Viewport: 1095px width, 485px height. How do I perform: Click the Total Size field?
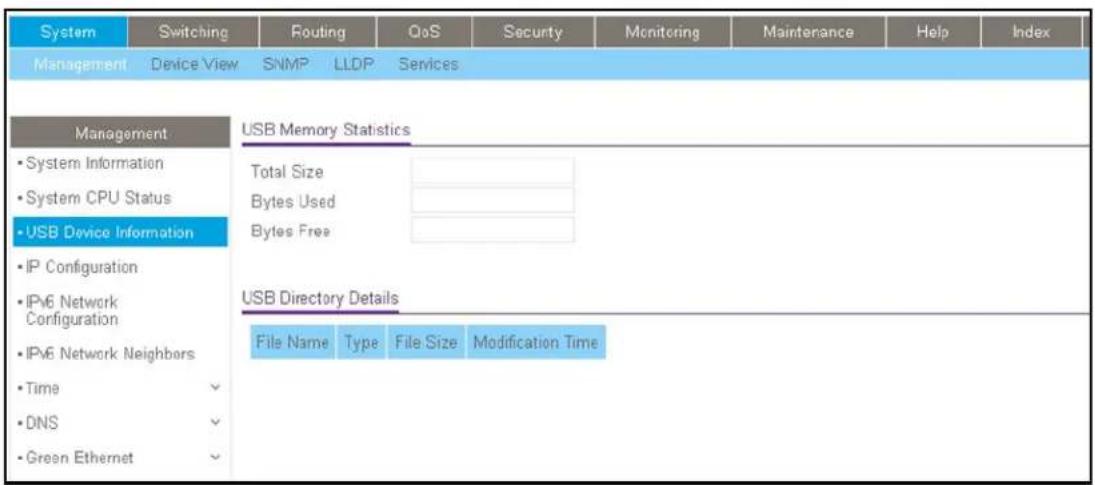coord(492,171)
